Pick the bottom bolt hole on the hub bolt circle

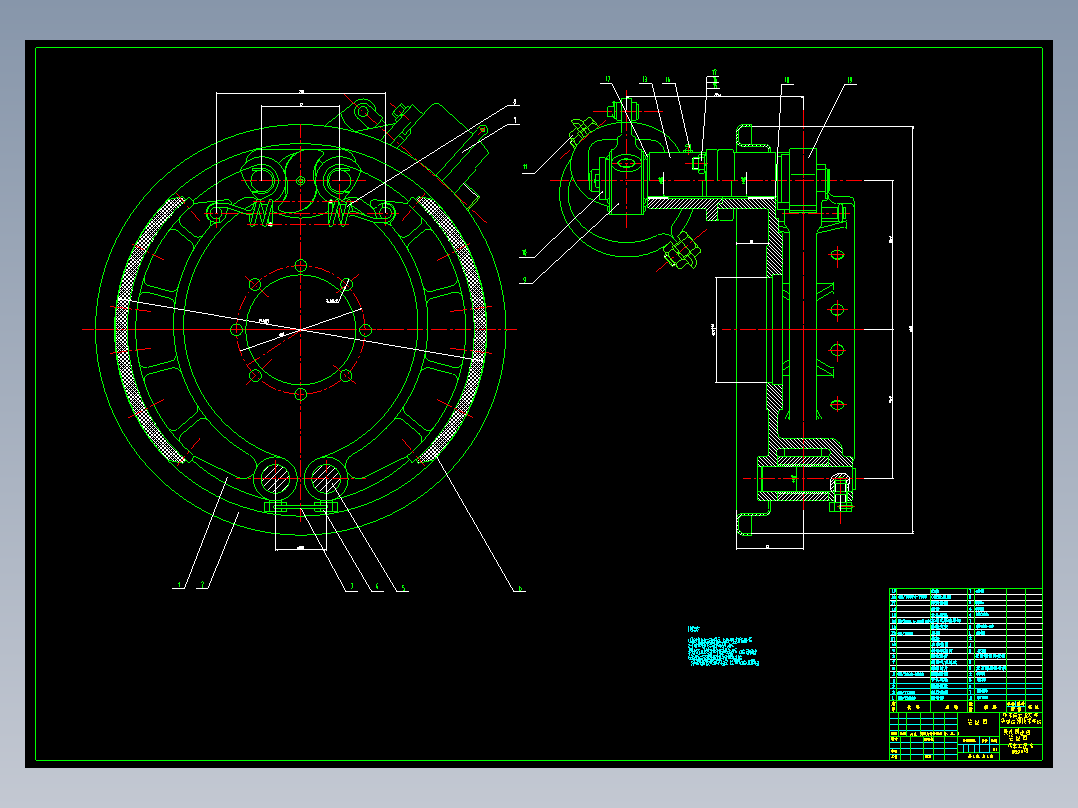pyautogui.click(x=300, y=394)
